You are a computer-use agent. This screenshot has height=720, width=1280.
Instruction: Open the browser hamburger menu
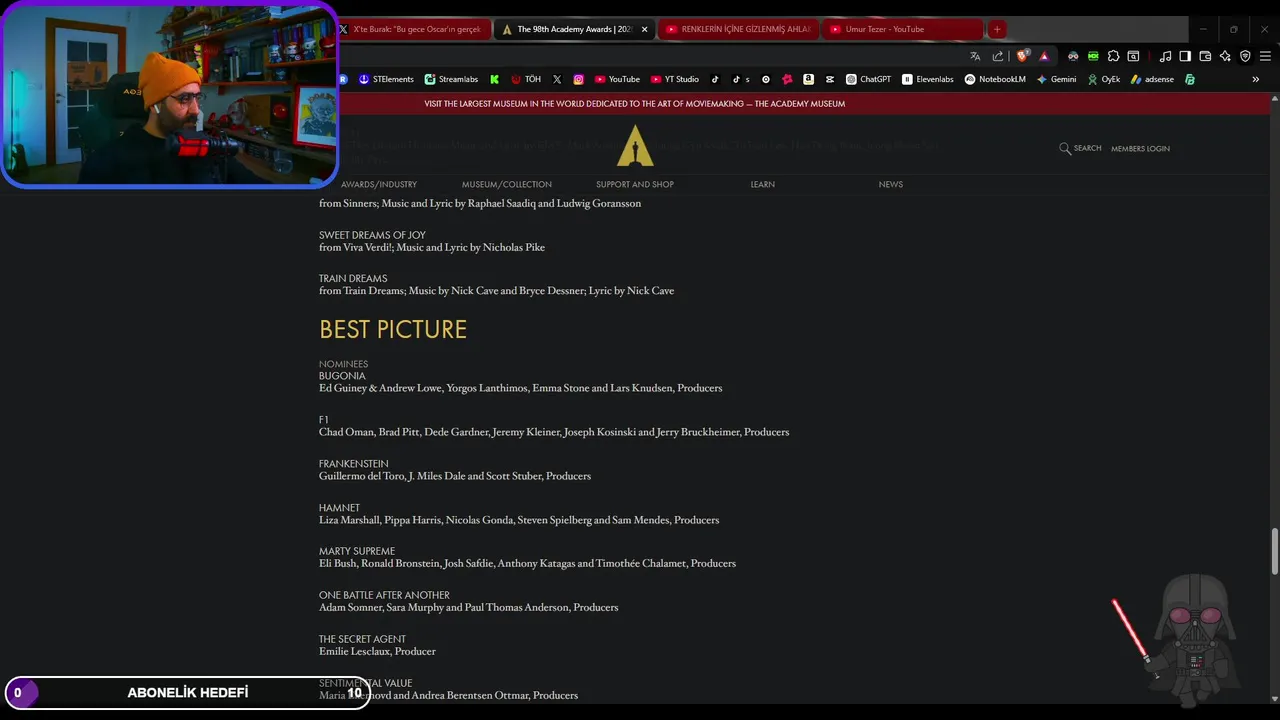point(1265,56)
